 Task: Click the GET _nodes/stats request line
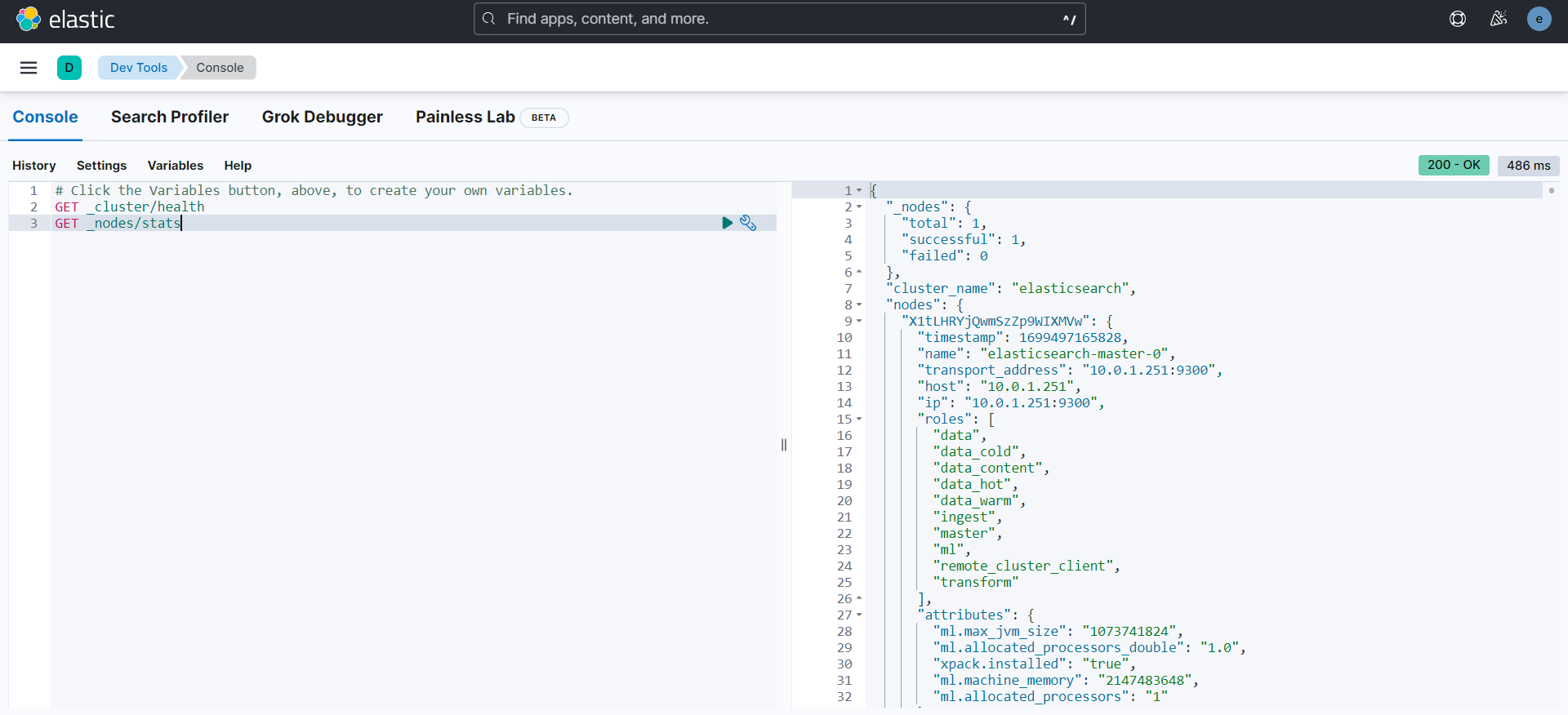[118, 223]
